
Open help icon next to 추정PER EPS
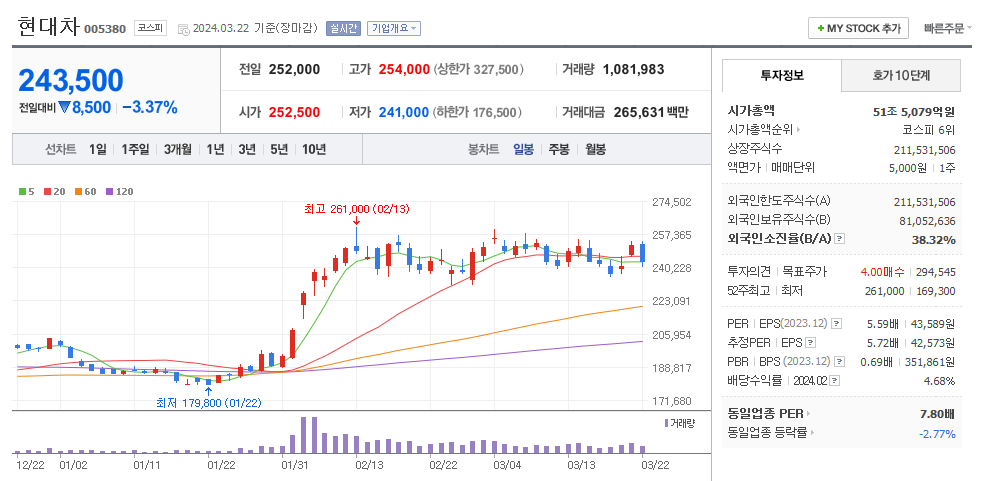[x=811, y=343]
